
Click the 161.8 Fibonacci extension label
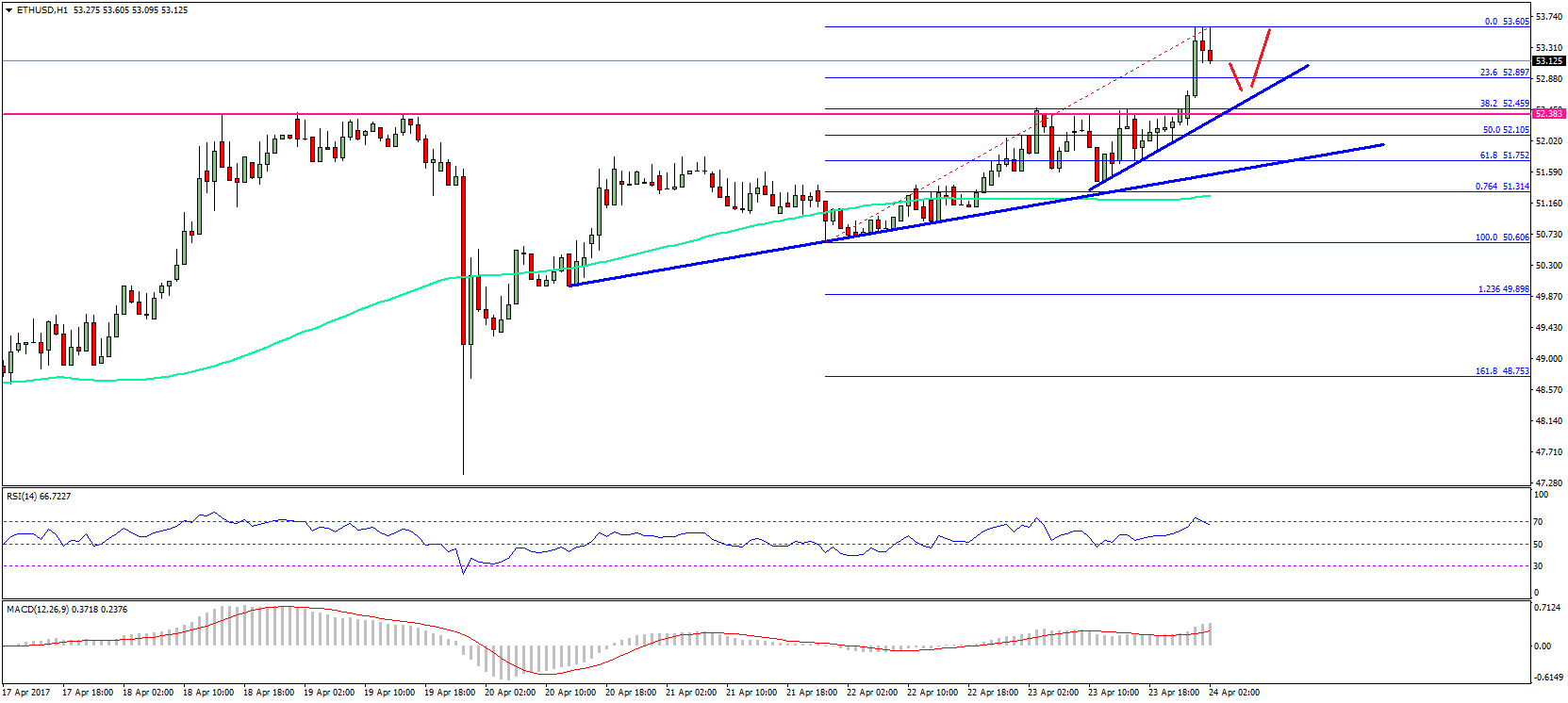1502,371
